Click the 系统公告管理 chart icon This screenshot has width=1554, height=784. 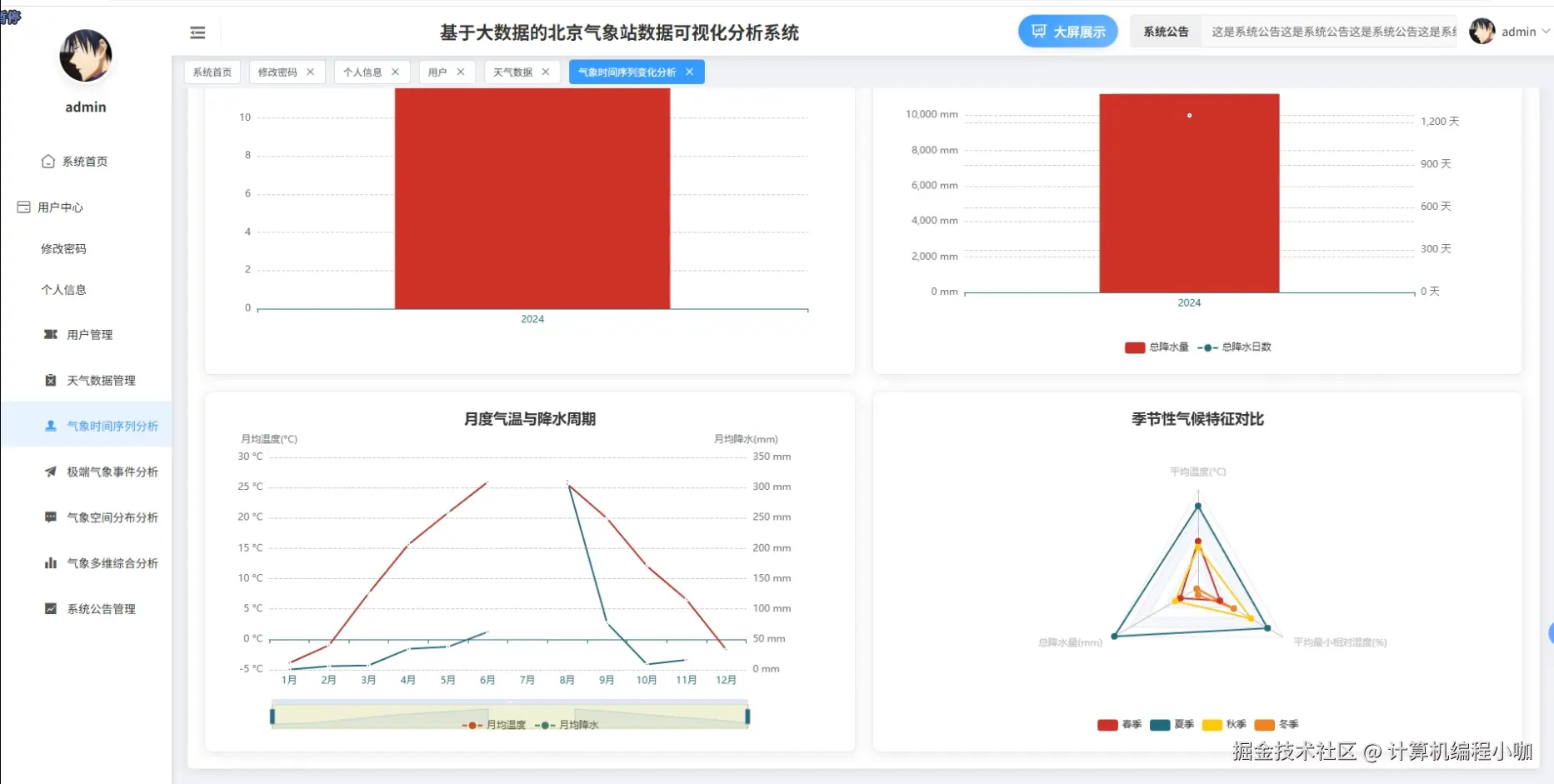pyautogui.click(x=51, y=609)
